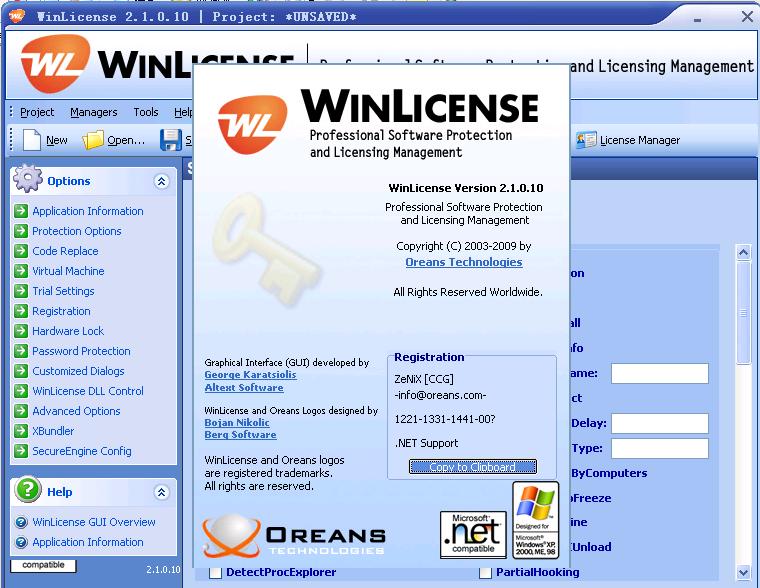
Task: Select Protection Options entry
Action: (x=77, y=231)
